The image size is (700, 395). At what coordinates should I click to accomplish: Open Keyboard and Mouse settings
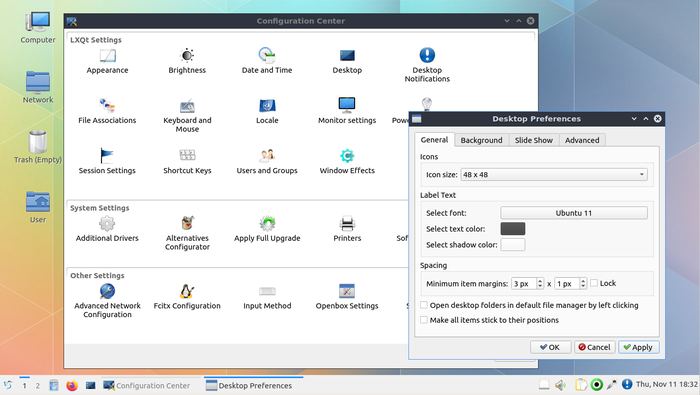coord(187,106)
